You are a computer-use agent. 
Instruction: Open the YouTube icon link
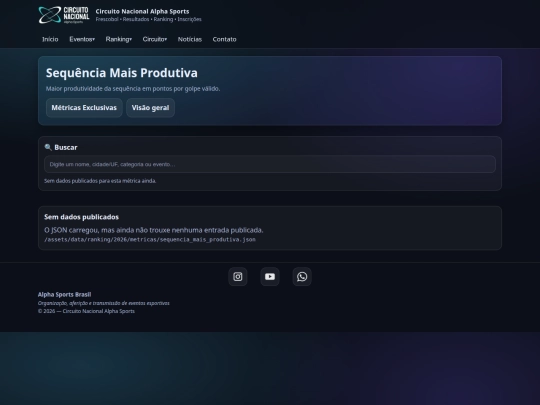(x=270, y=277)
